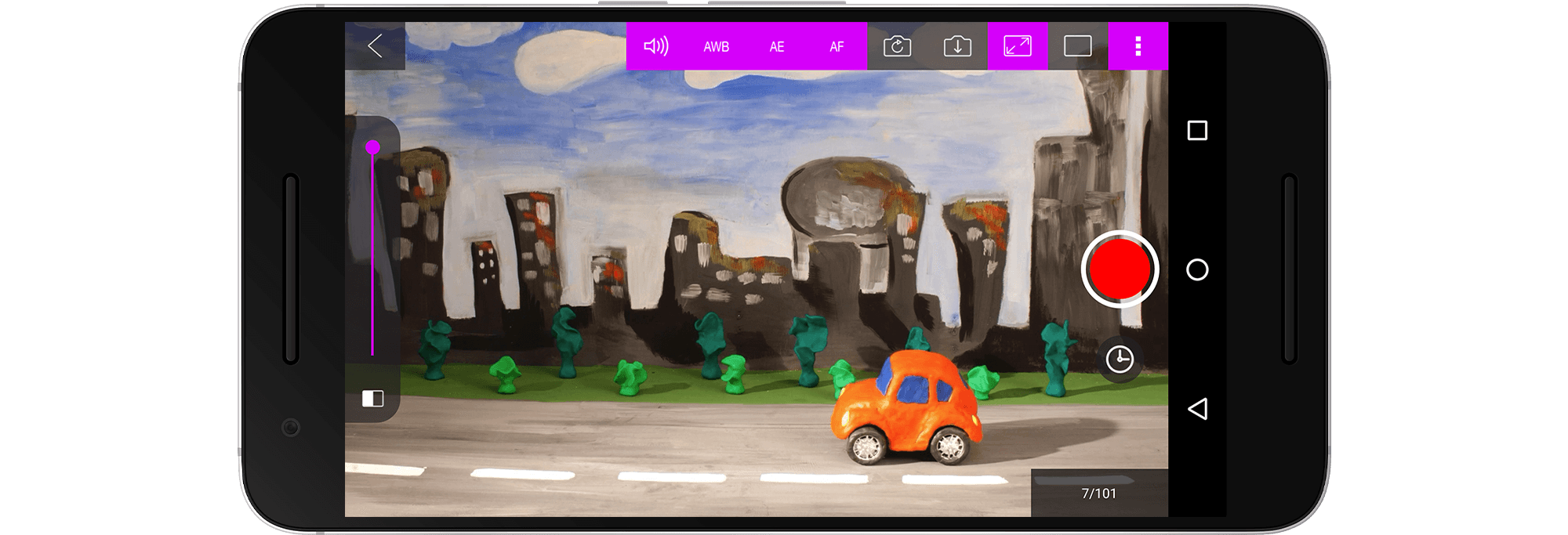Image resolution: width=1568 pixels, height=535 pixels.
Task: Go back using the top-left arrow
Action: click(x=375, y=46)
